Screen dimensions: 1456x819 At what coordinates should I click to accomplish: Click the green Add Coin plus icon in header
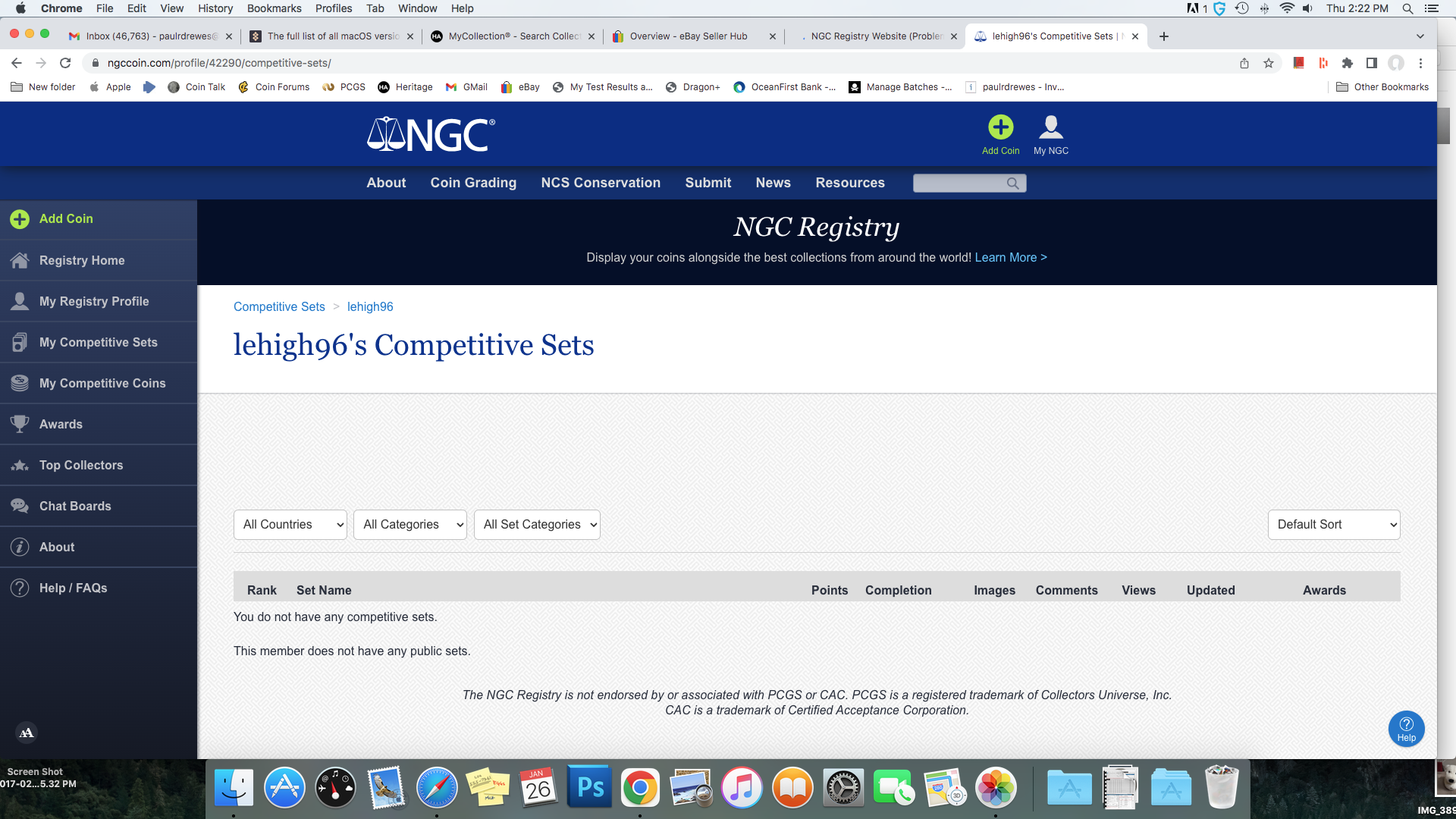coord(1000,127)
